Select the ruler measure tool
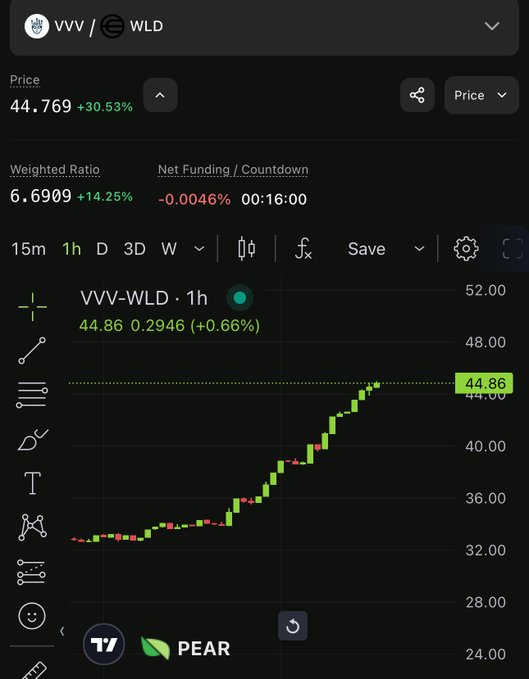 click(x=34, y=669)
